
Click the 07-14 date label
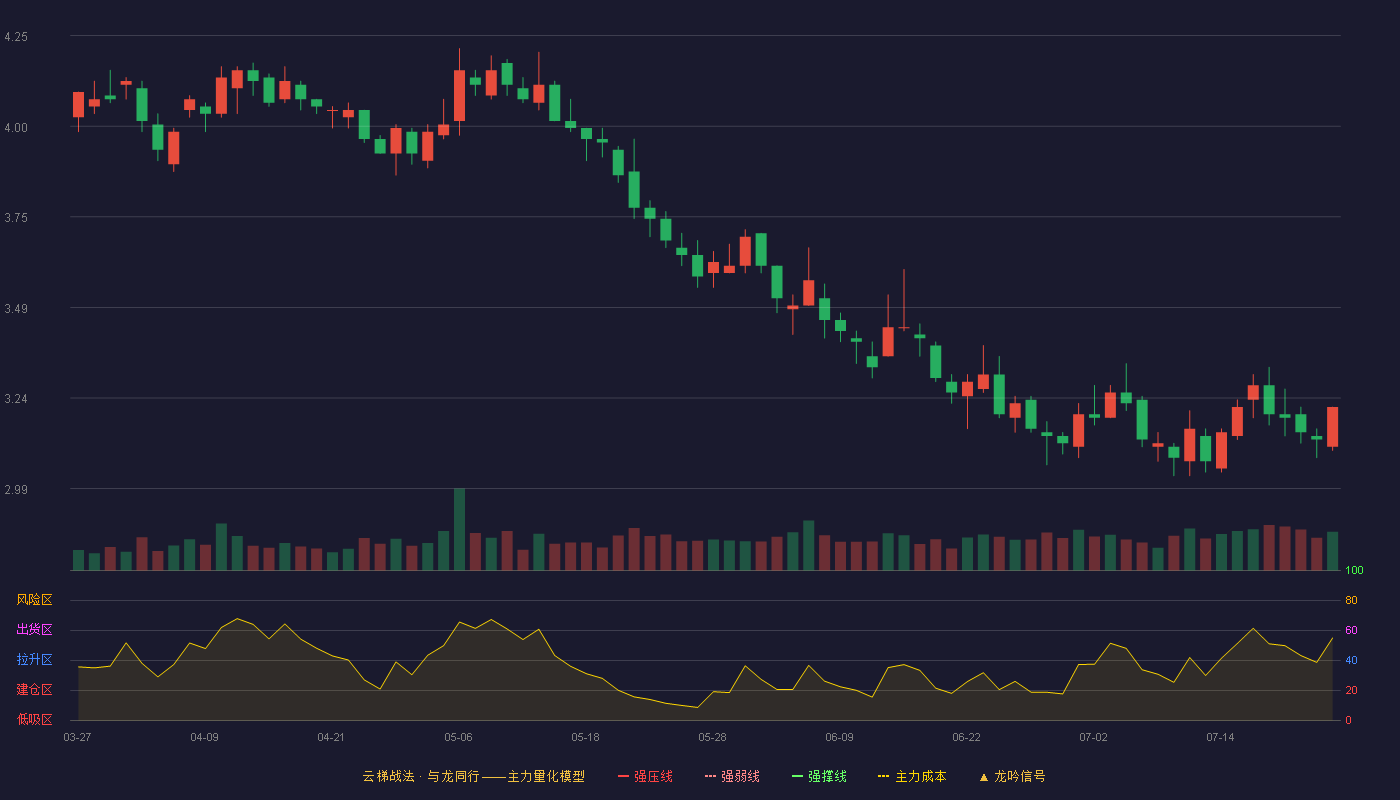point(1220,737)
